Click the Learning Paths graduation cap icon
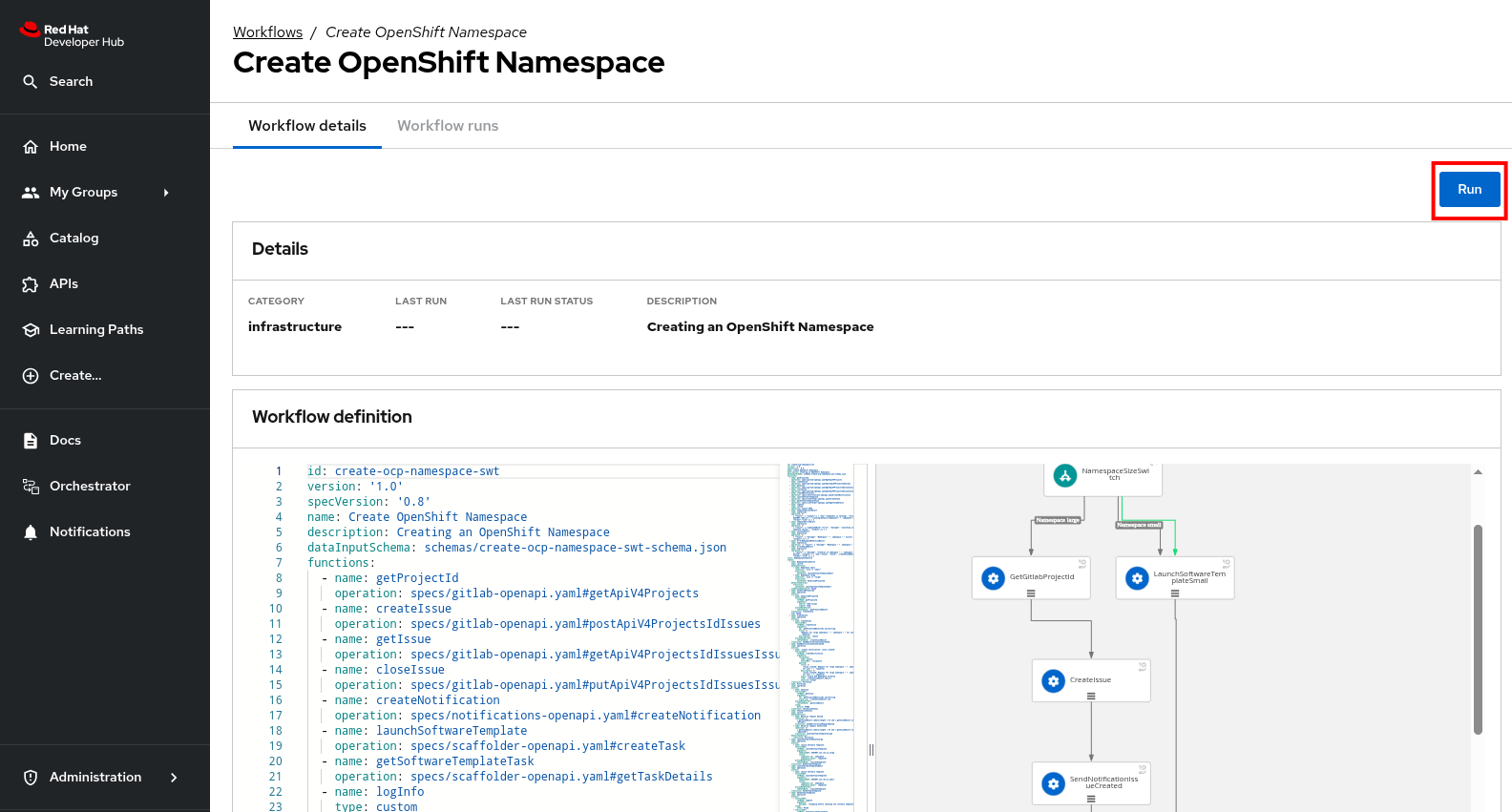Viewport: 1512px width, 812px height. point(31,330)
